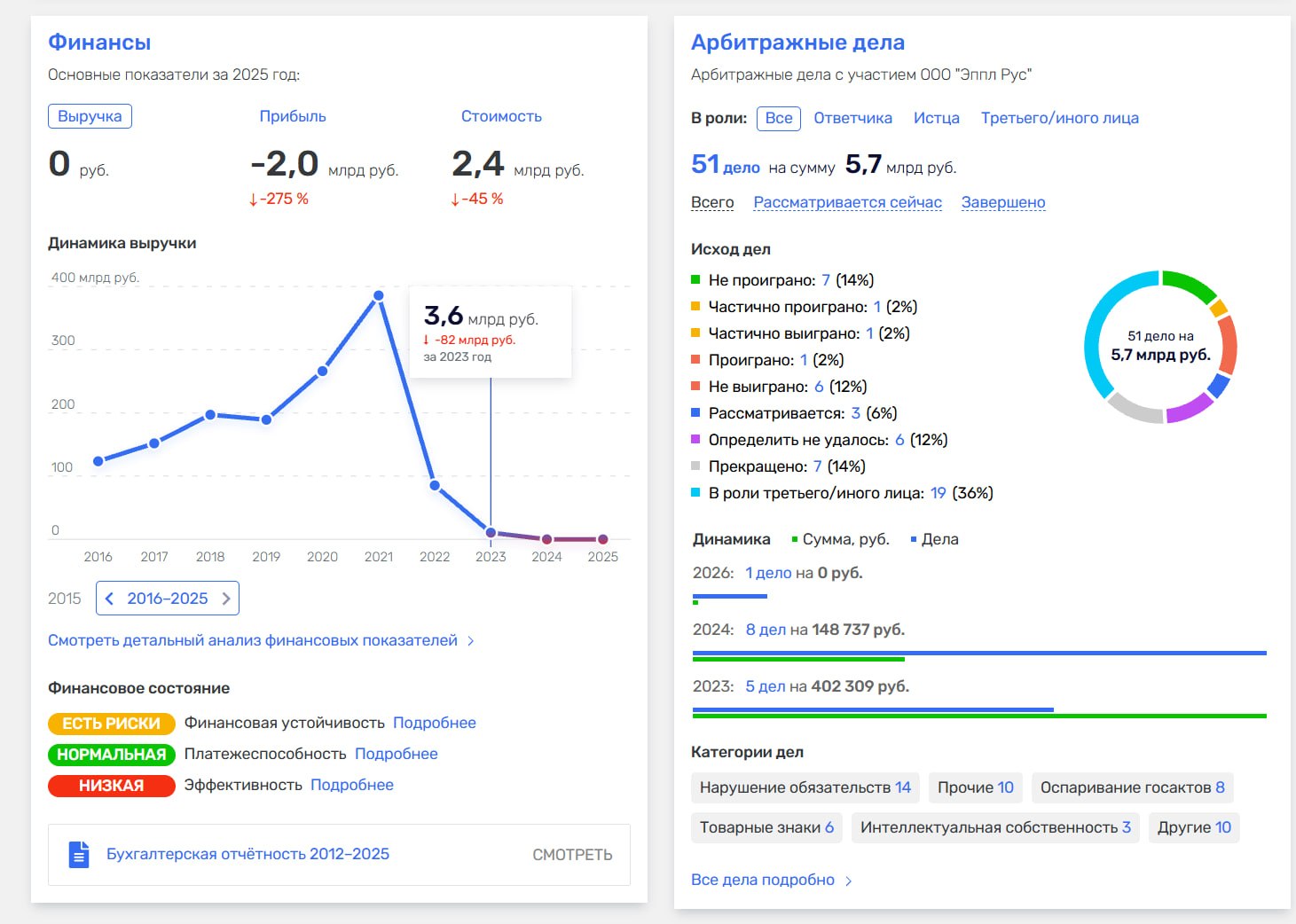
Task: Filter cases by Истца role
Action: click(937, 118)
